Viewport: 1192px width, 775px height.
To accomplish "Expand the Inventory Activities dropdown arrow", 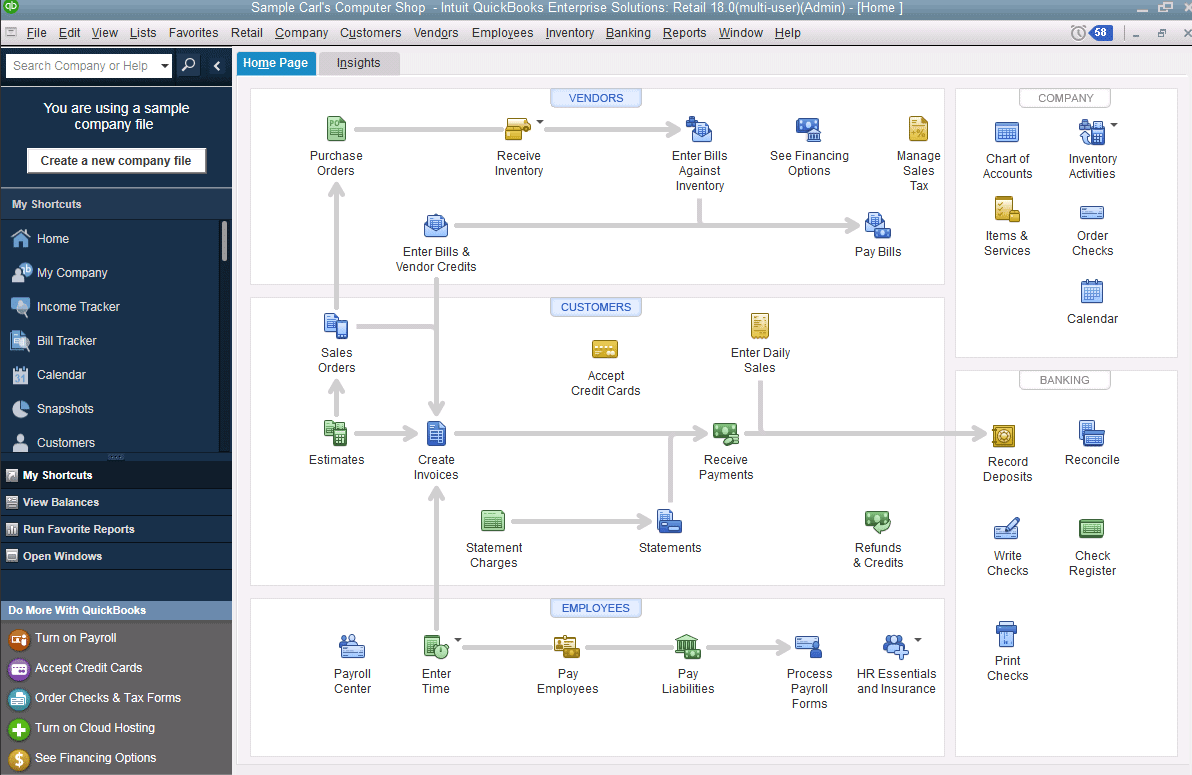I will click(1114, 125).
